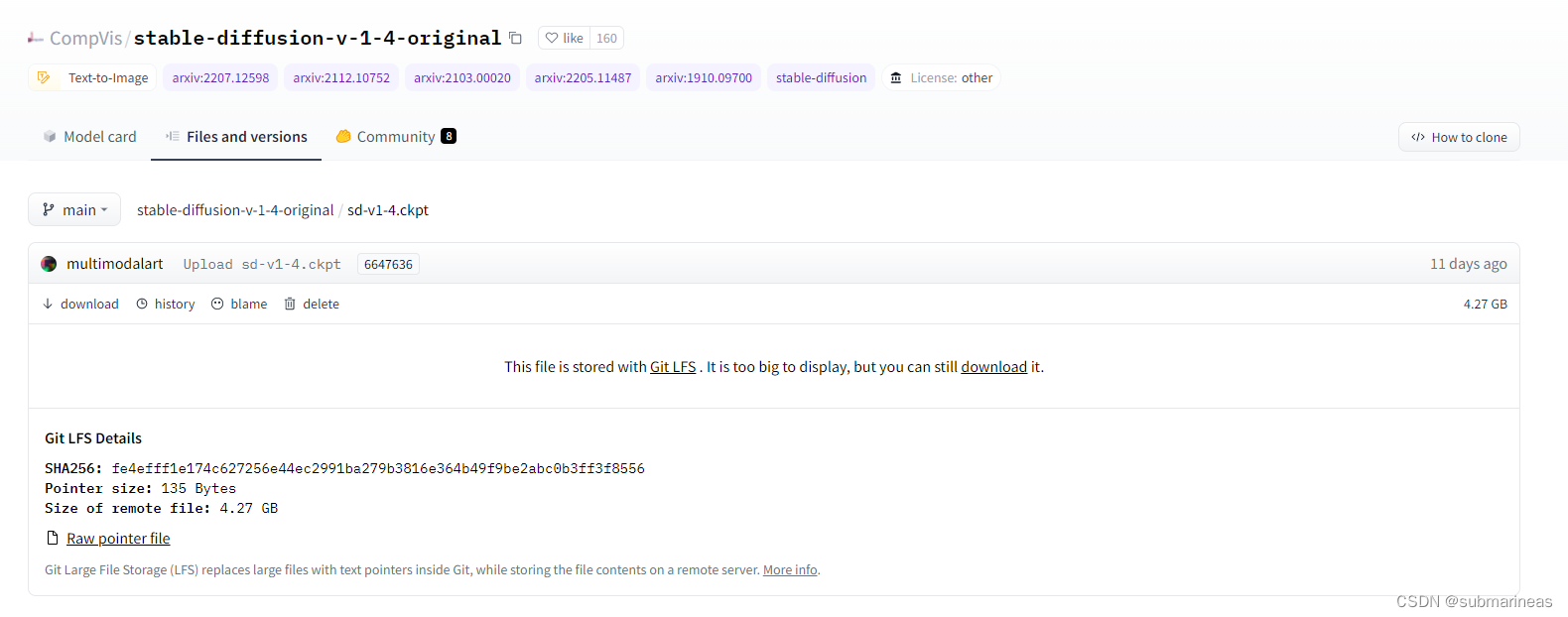Click the Pointer size: 135 Bytes line
This screenshot has height=617, width=1568.
click(x=140, y=488)
